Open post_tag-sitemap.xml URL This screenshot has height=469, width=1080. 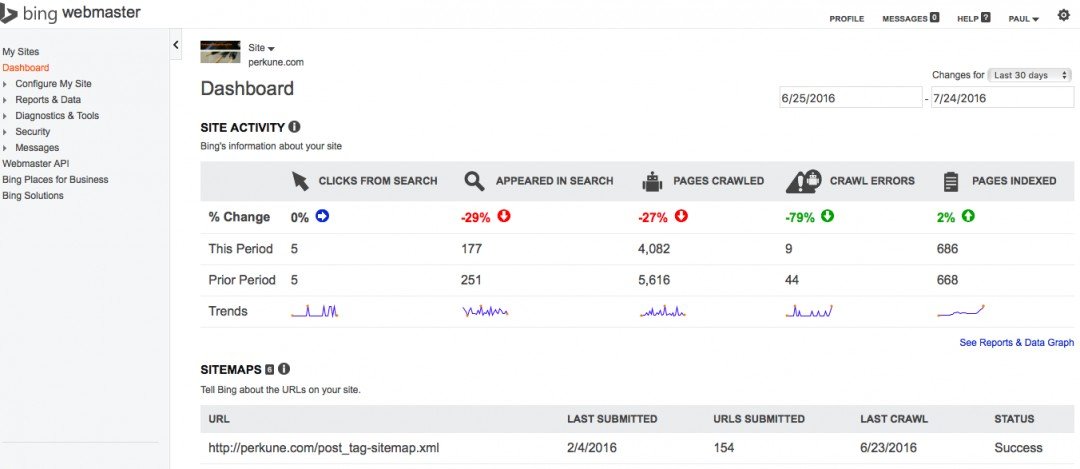tap(324, 448)
